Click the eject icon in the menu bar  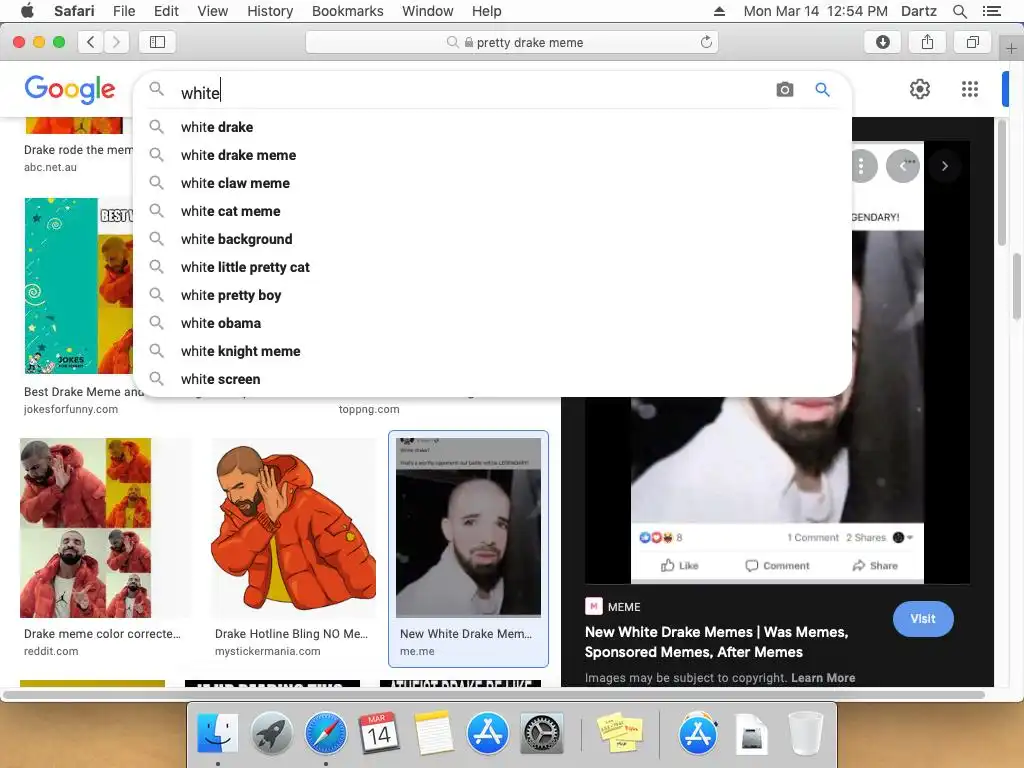point(719,11)
